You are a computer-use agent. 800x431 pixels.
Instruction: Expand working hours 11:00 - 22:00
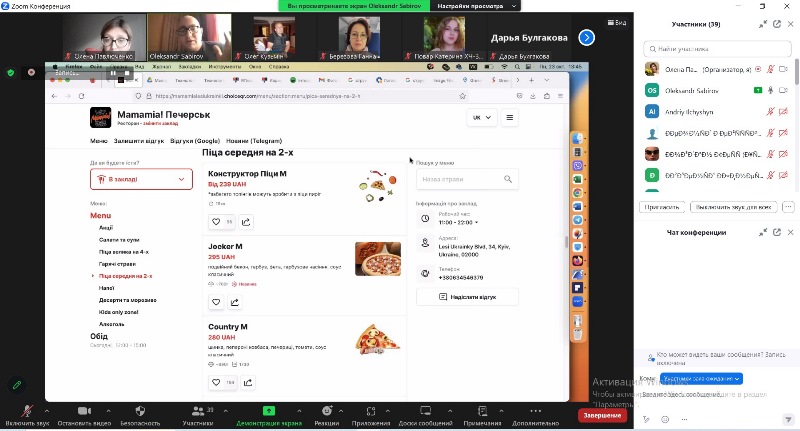458,222
